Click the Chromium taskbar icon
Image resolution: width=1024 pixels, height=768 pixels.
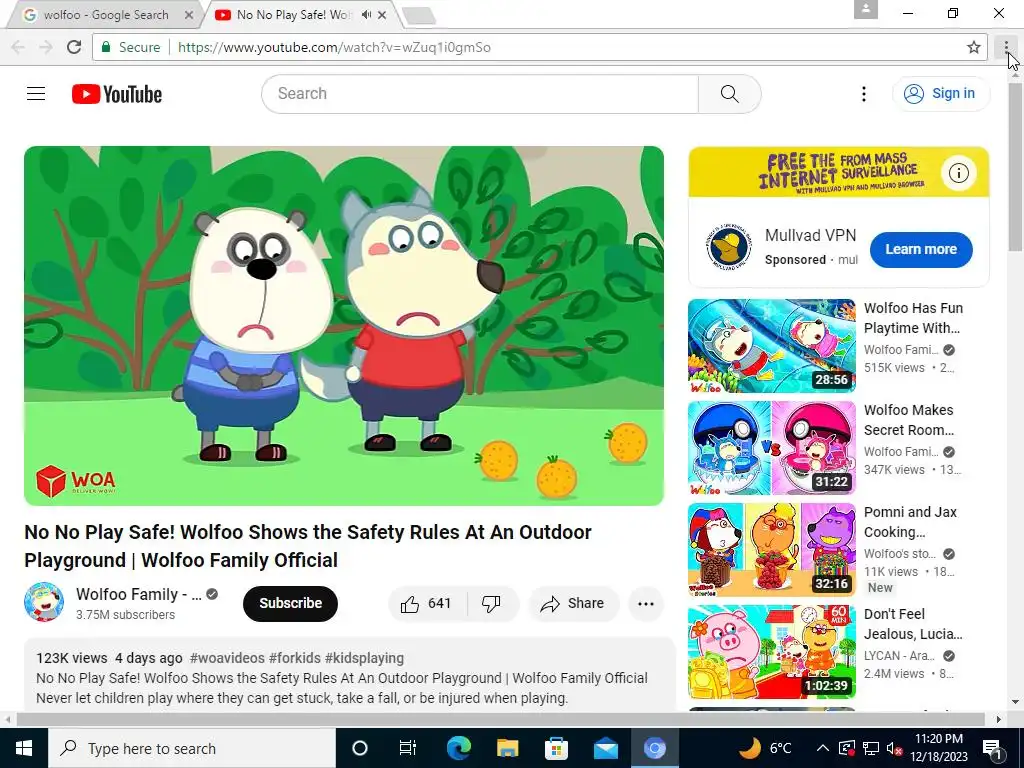click(x=654, y=748)
